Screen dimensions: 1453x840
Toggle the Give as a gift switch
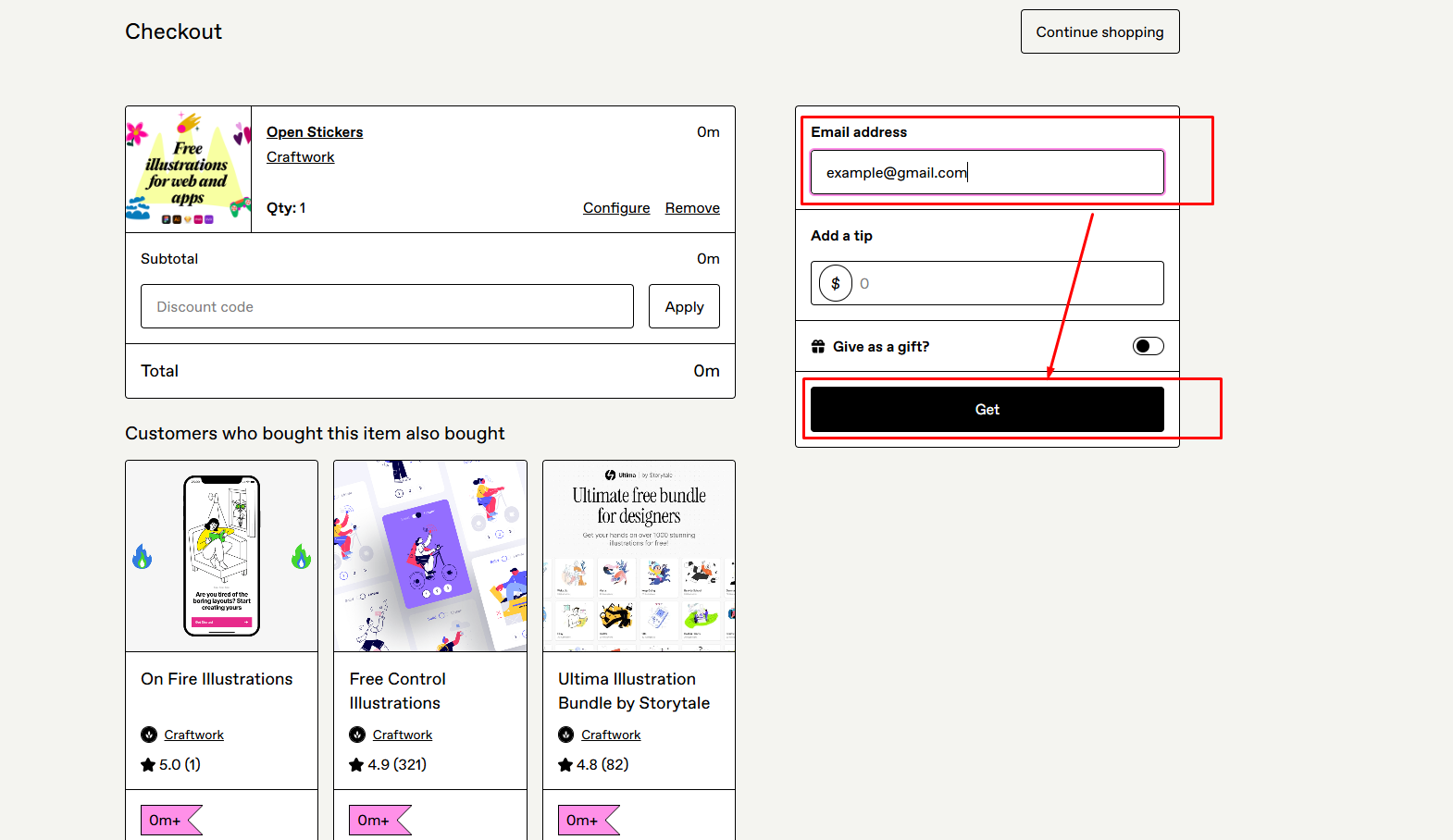(x=1149, y=346)
